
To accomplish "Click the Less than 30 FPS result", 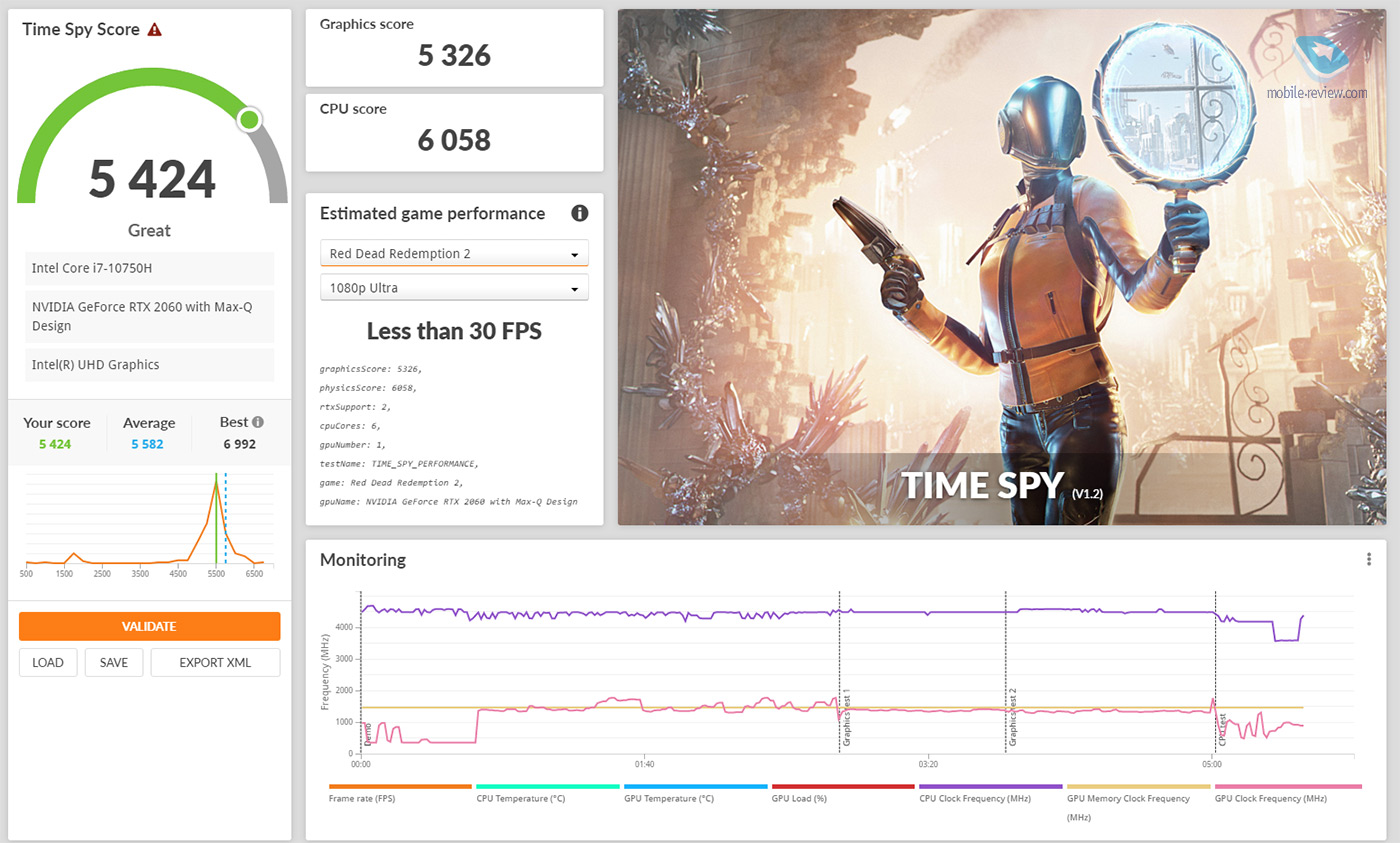I will 454,331.
